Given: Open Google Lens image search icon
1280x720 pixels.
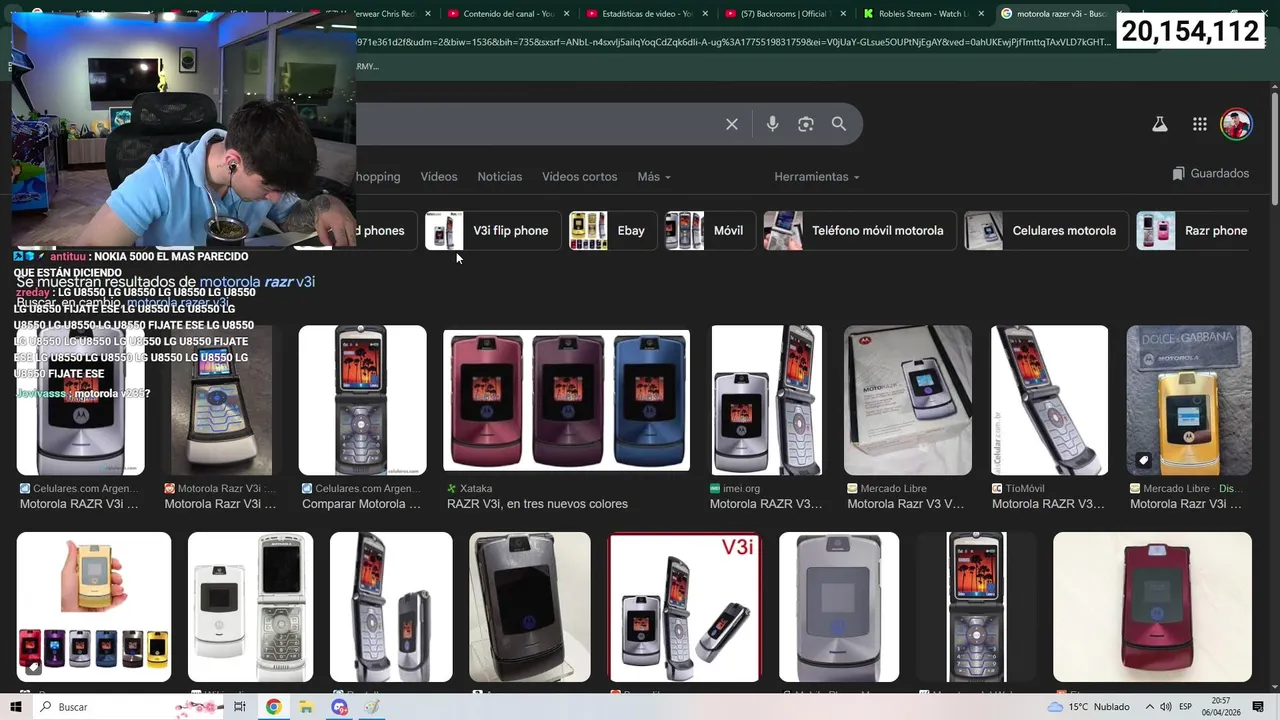Looking at the screenshot, I should click(x=806, y=124).
